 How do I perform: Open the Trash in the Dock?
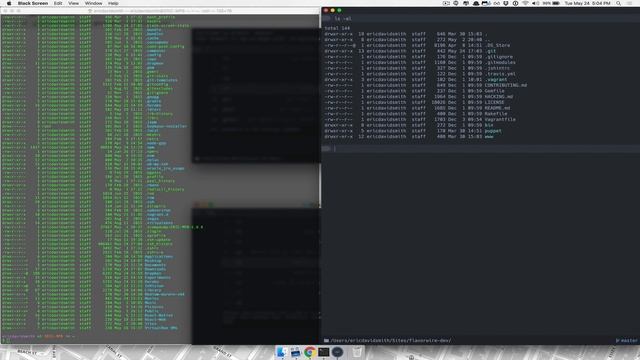pyautogui.click(x=357, y=352)
